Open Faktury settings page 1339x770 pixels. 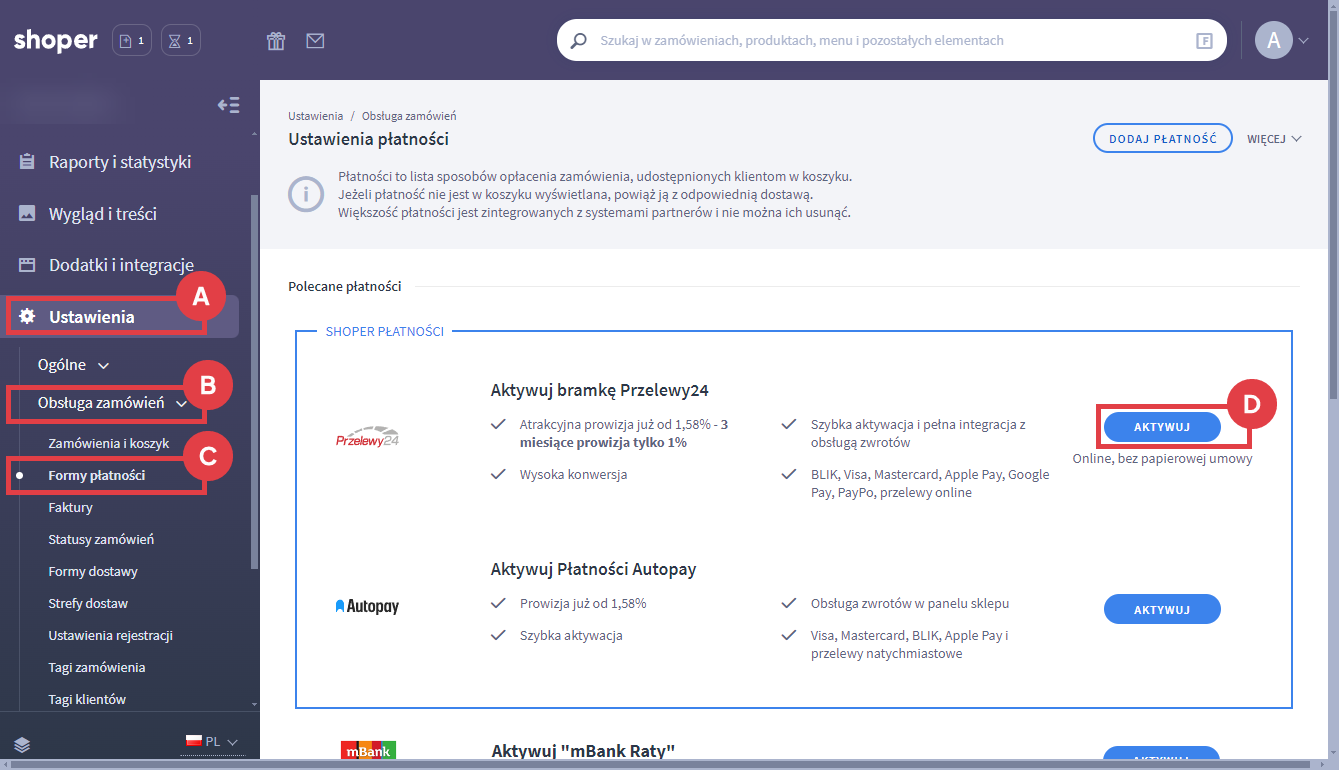click(70, 508)
